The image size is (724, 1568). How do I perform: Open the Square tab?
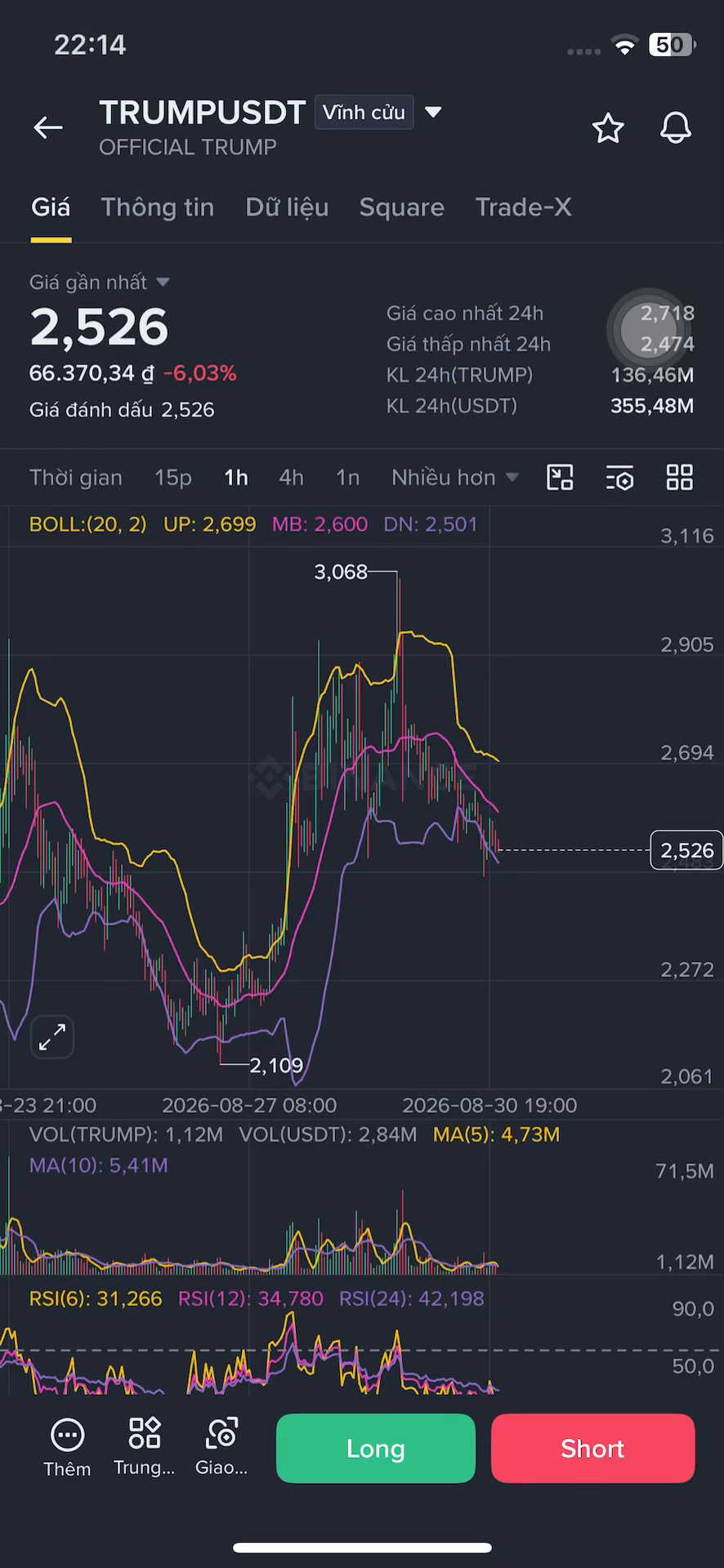coord(402,207)
